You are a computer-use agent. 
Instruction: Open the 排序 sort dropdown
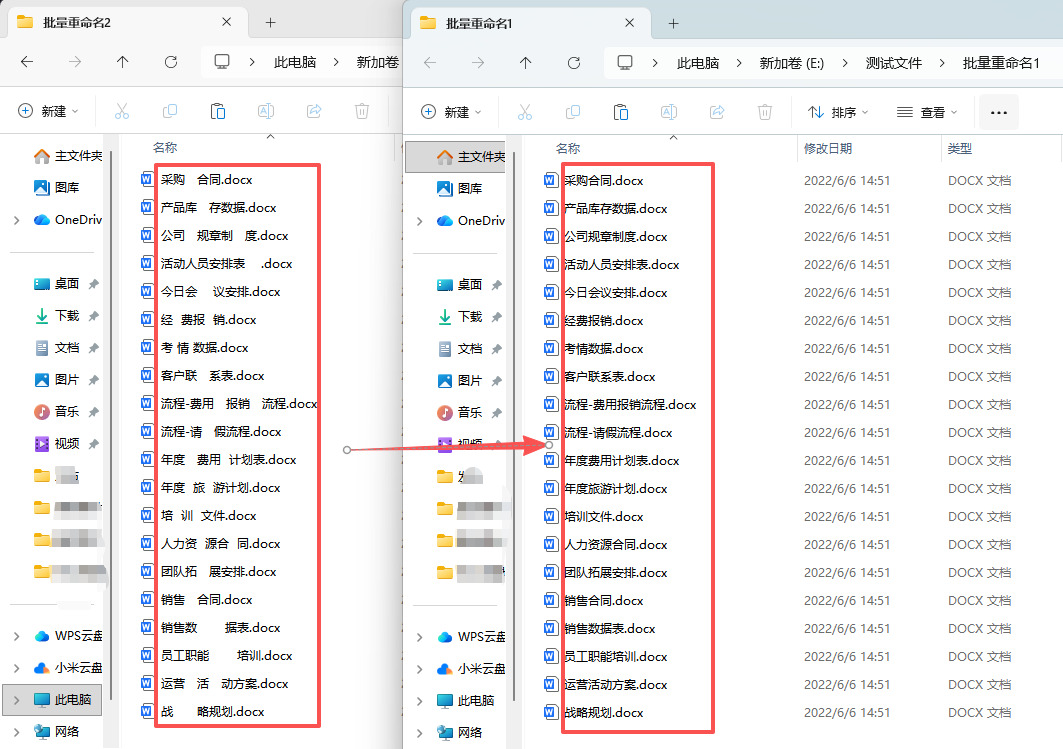(x=838, y=113)
